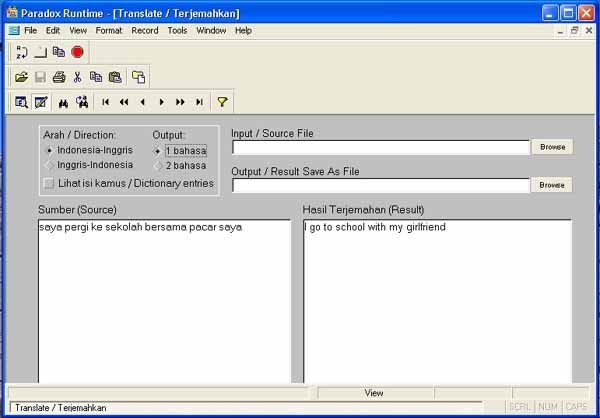Image resolution: width=600 pixels, height=418 pixels.
Task: Click the paste clipboard icon
Action: point(115,77)
